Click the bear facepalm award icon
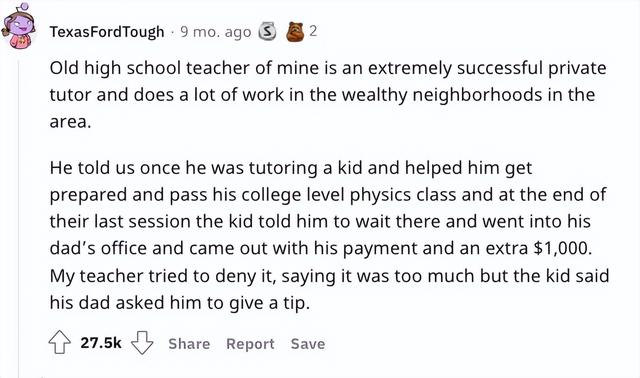 tap(295, 31)
